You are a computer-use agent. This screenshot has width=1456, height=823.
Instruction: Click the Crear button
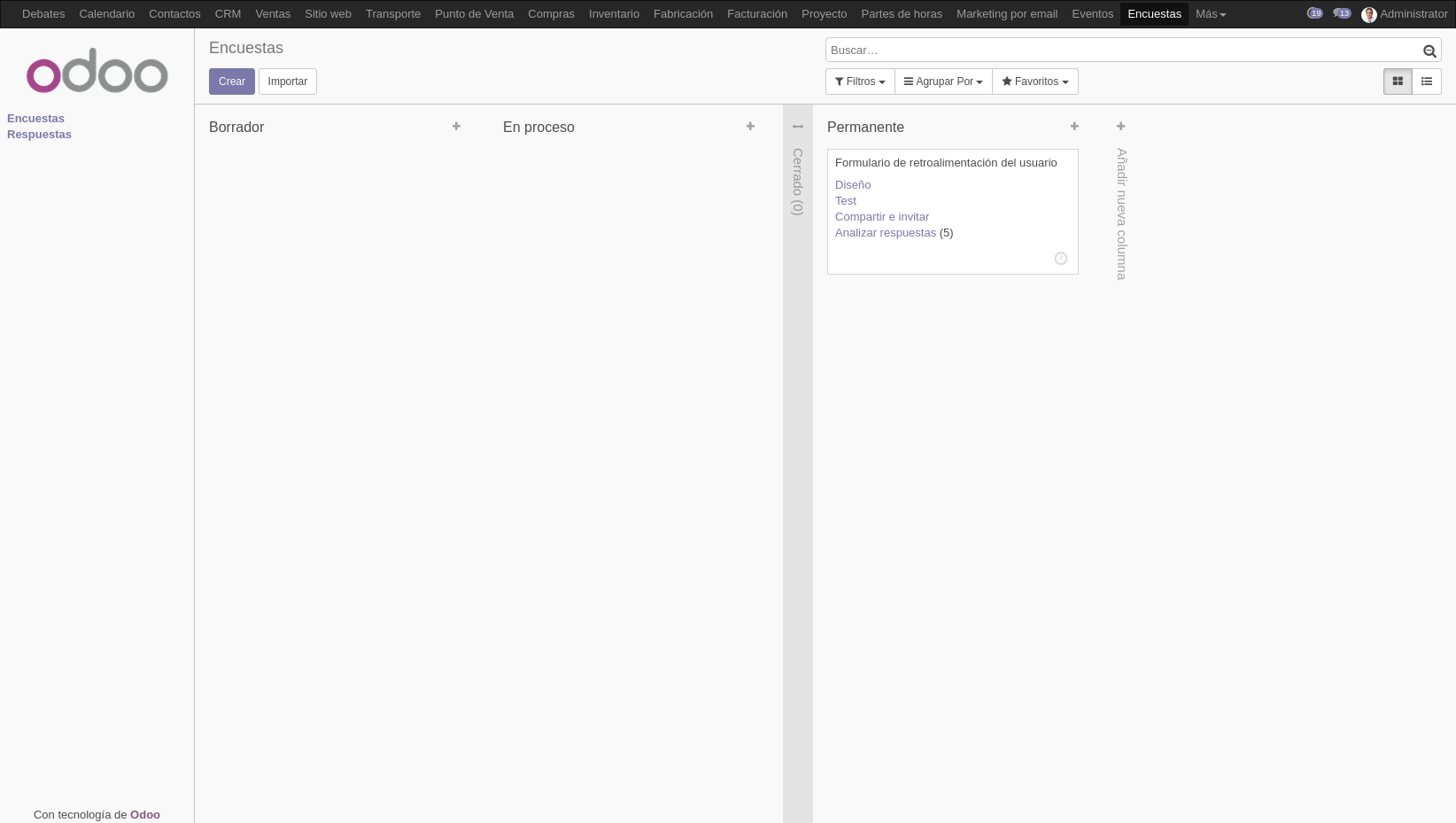click(232, 82)
